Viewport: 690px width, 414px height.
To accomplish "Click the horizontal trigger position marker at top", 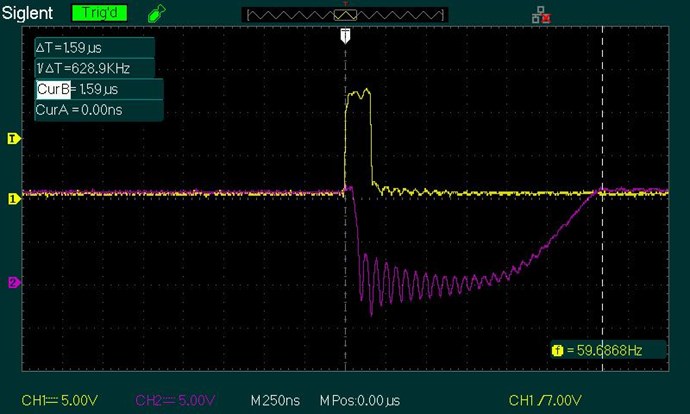I will (x=345, y=36).
